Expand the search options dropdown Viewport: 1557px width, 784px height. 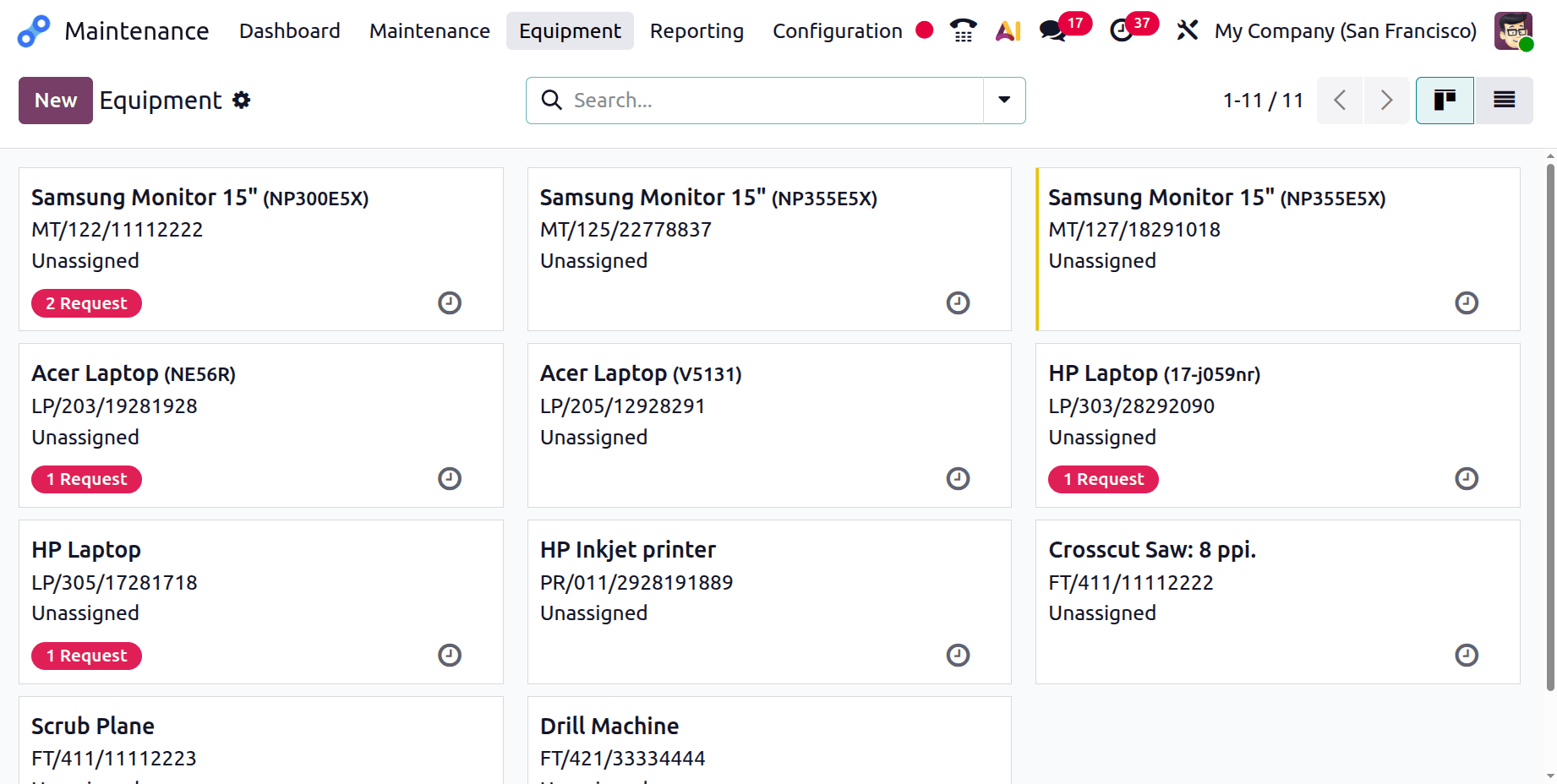pos(1004,101)
